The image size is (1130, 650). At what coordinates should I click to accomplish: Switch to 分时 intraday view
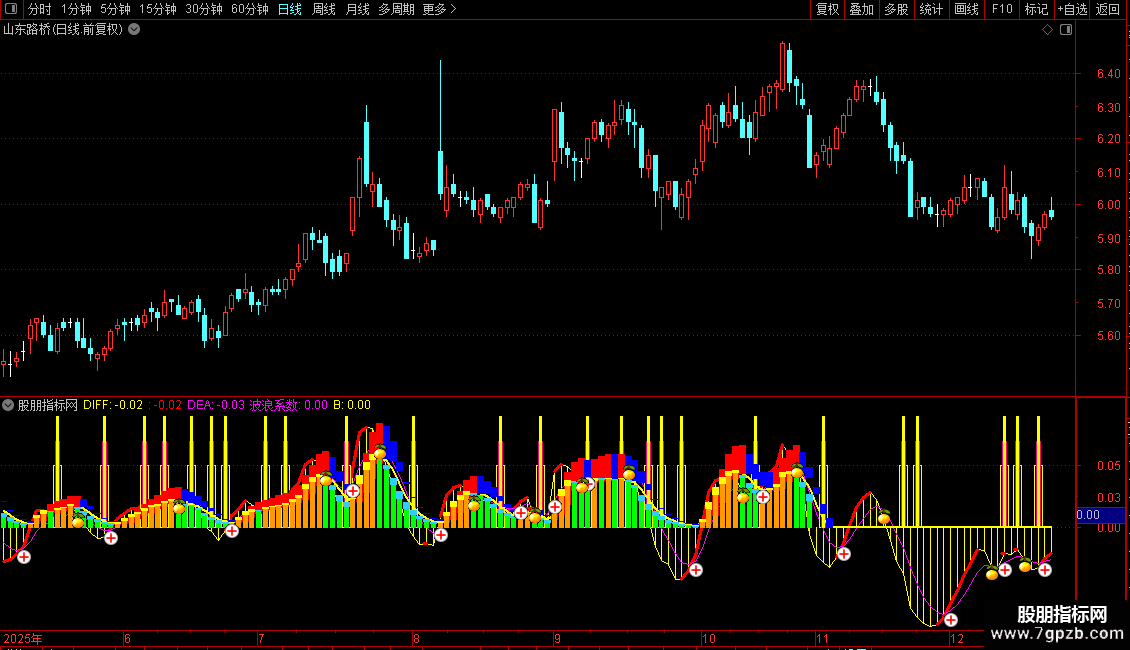tap(40, 9)
